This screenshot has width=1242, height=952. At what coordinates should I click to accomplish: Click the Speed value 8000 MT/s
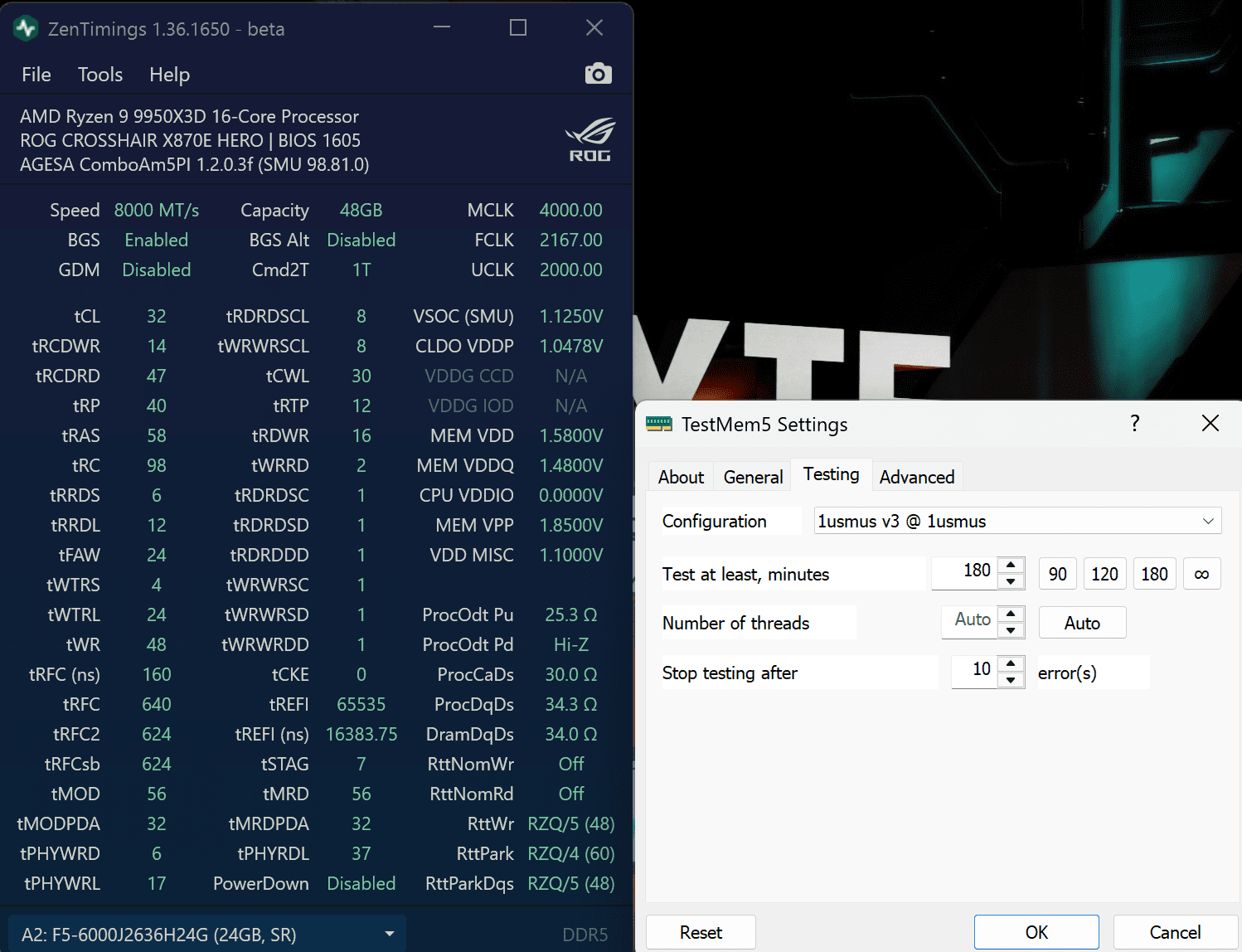(157, 211)
